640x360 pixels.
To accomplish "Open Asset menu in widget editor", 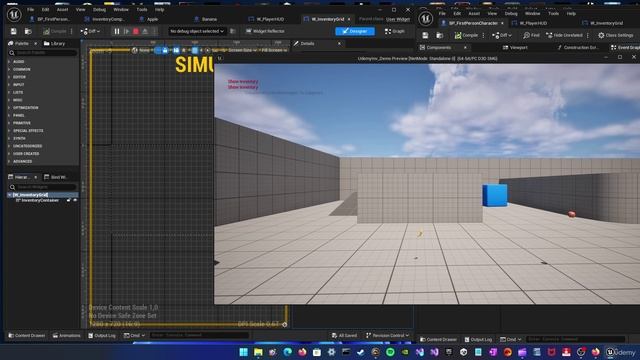I will 62,9.
